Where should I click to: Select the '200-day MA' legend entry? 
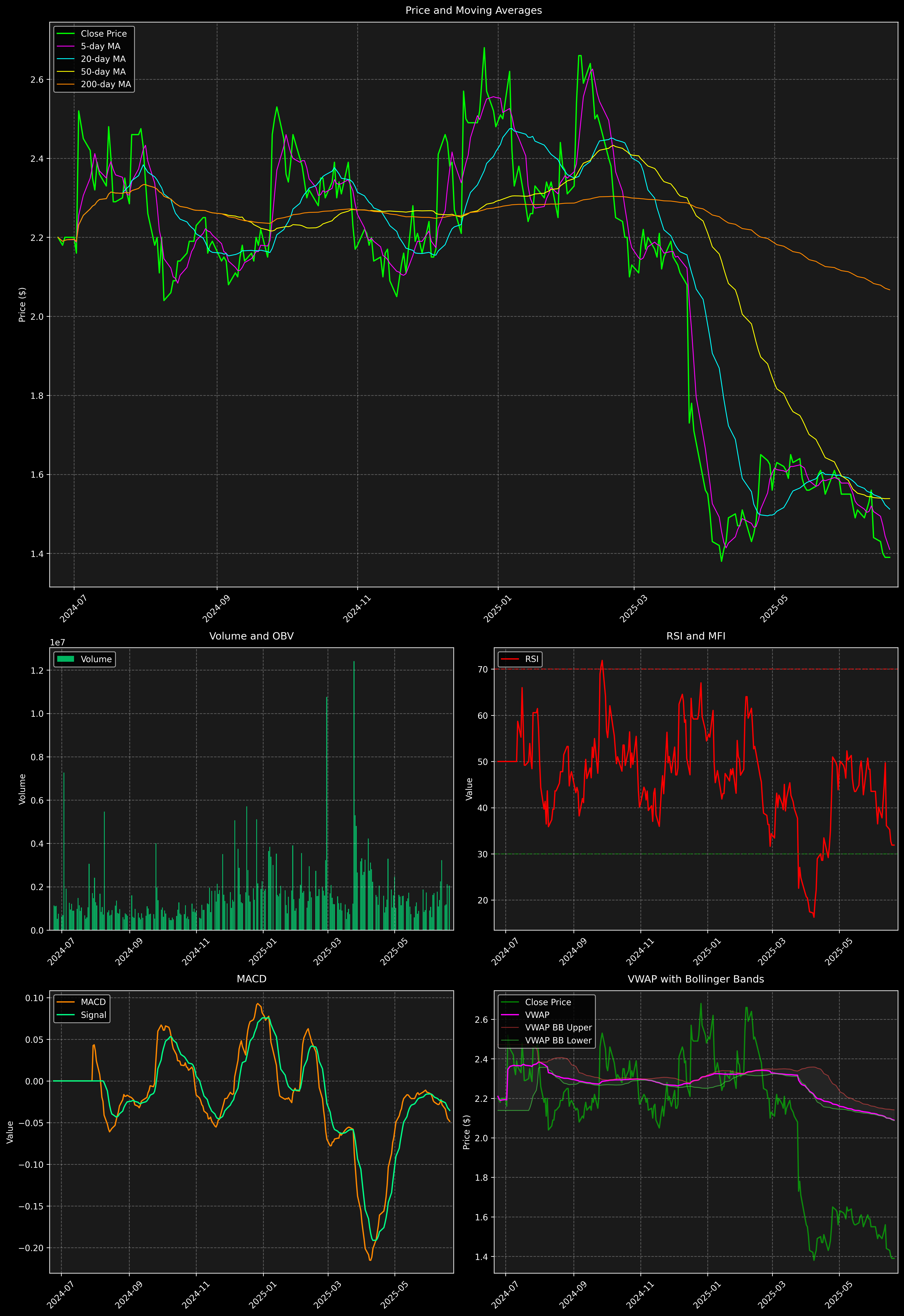(105, 84)
